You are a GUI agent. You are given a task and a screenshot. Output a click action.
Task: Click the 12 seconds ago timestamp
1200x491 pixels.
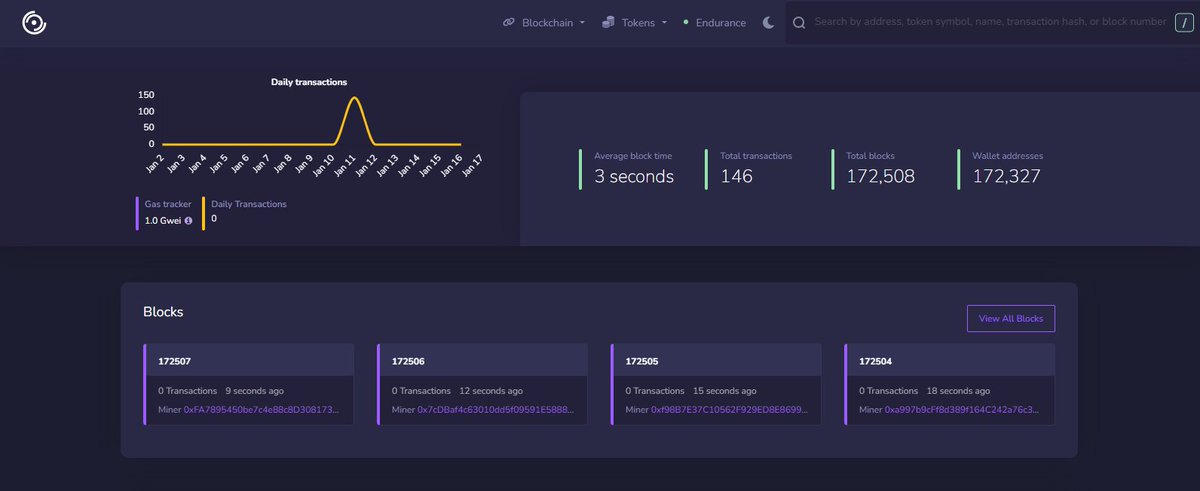tap(491, 391)
